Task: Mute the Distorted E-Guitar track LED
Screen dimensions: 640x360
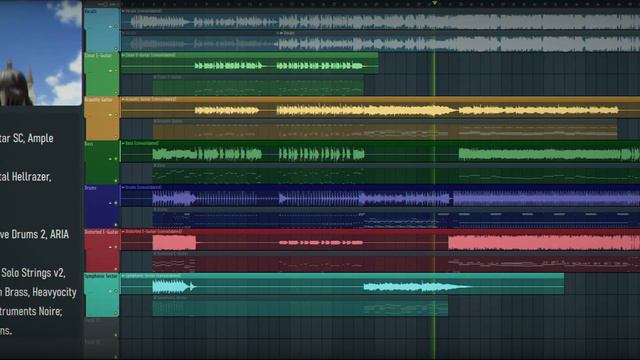Action: click(116, 247)
